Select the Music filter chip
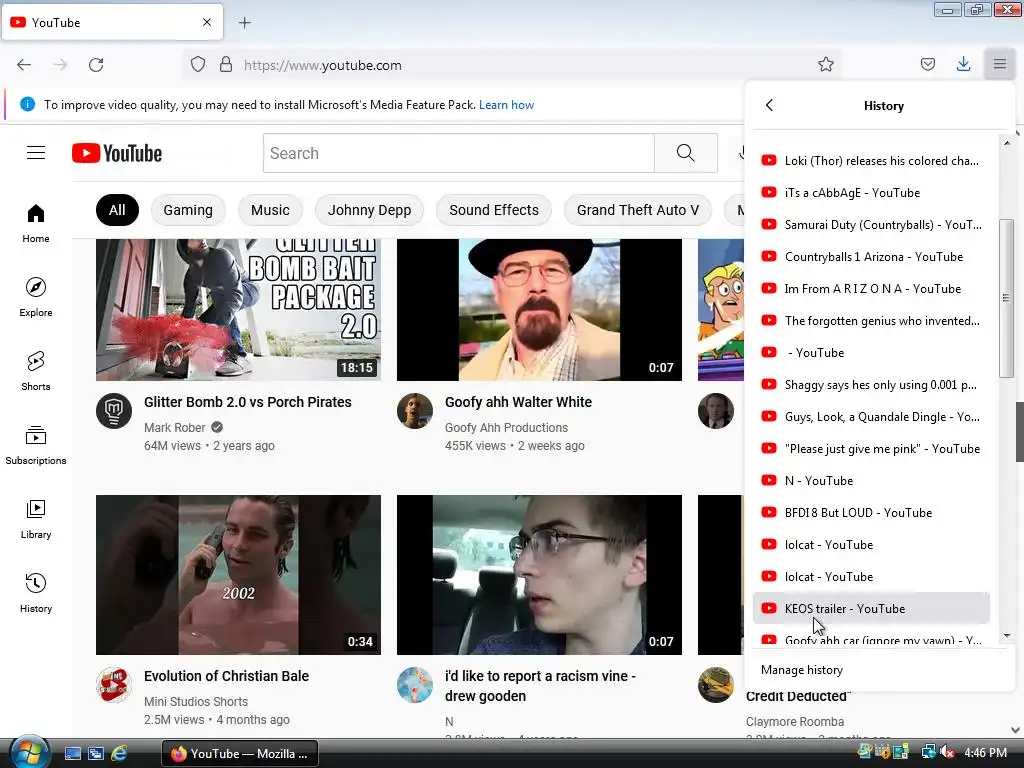1024x768 pixels. (270, 210)
